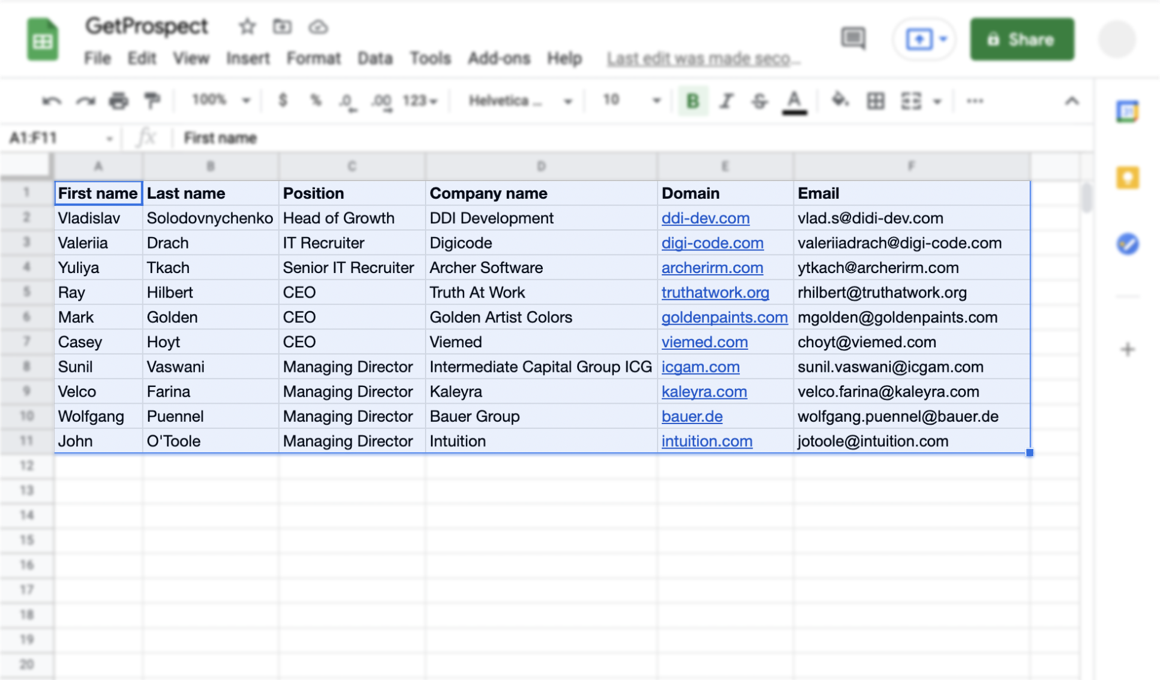Check cloud save status icon
1160x680 pixels.
point(318,27)
